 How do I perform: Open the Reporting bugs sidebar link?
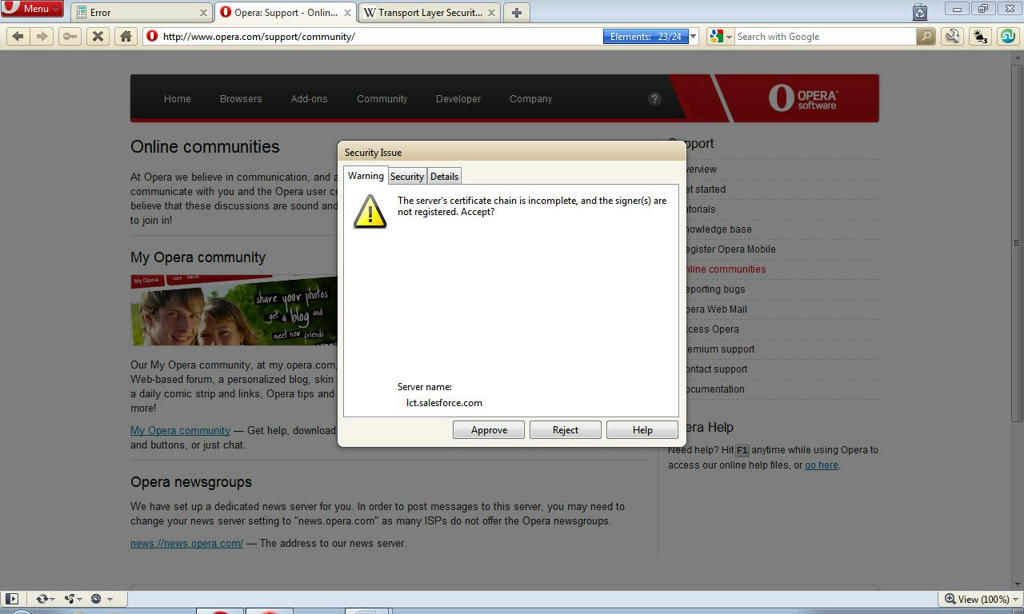tap(714, 289)
